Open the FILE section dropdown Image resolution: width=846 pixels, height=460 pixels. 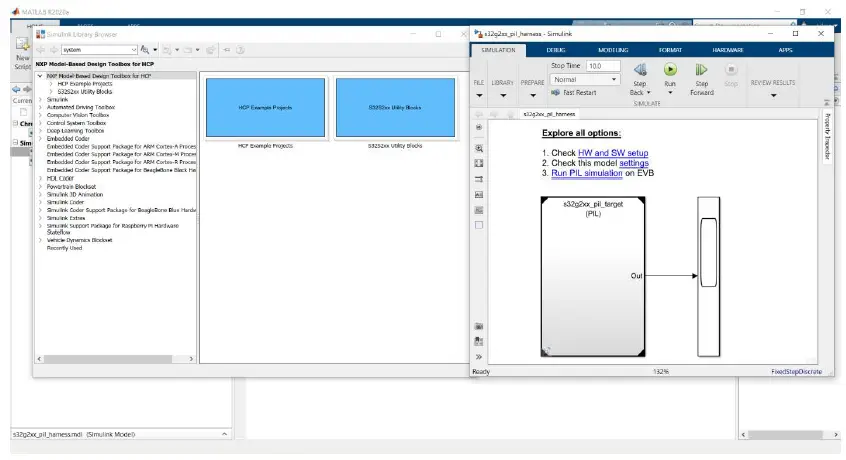[479, 96]
